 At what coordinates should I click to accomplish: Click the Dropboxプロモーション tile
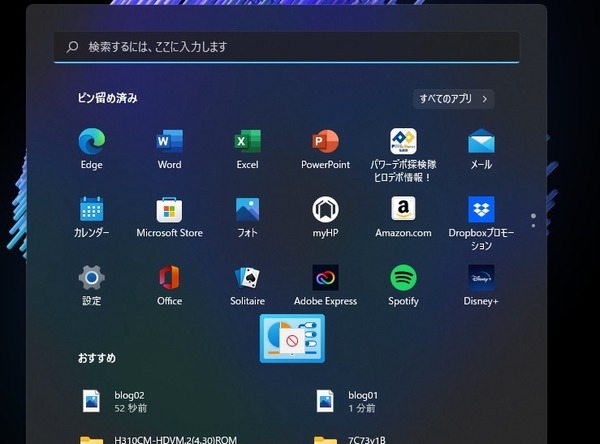point(481,223)
